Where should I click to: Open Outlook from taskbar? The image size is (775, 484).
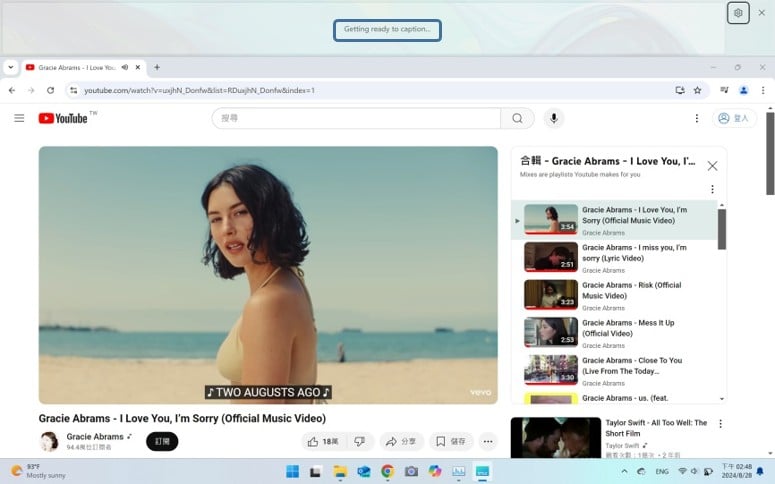click(x=364, y=471)
